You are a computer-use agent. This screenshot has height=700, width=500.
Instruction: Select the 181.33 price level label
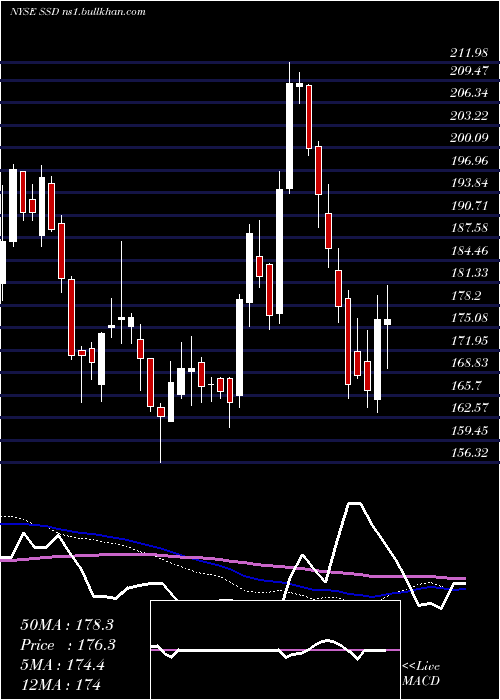470,273
